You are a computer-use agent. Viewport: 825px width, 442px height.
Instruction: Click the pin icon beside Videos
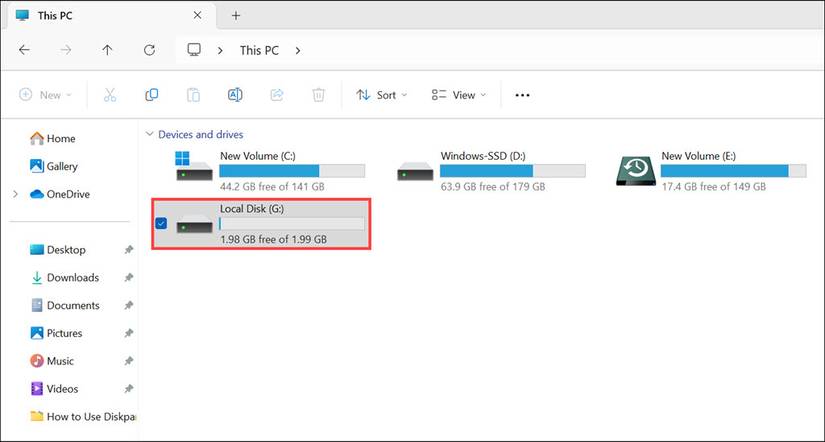point(128,389)
